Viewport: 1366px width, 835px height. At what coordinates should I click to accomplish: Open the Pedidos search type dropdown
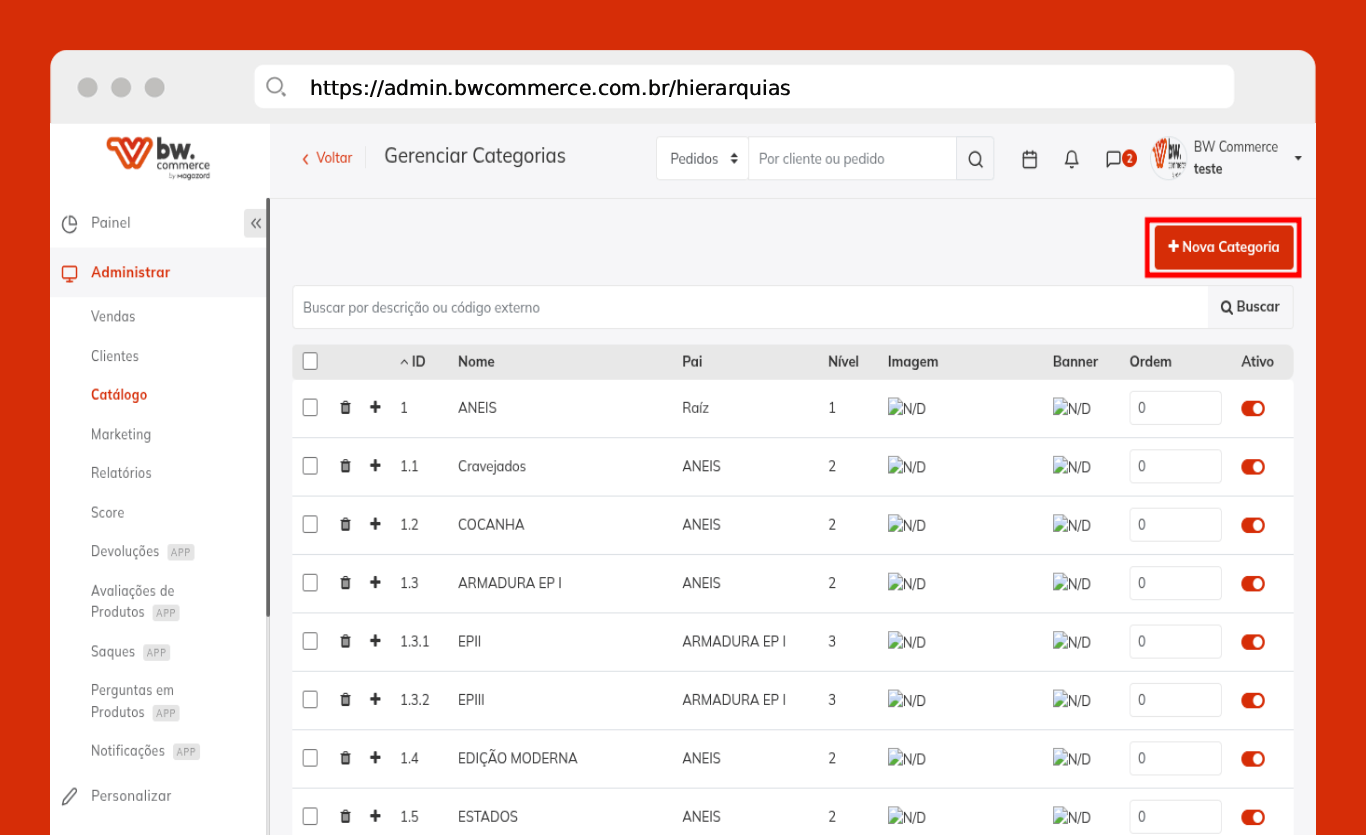click(702, 159)
